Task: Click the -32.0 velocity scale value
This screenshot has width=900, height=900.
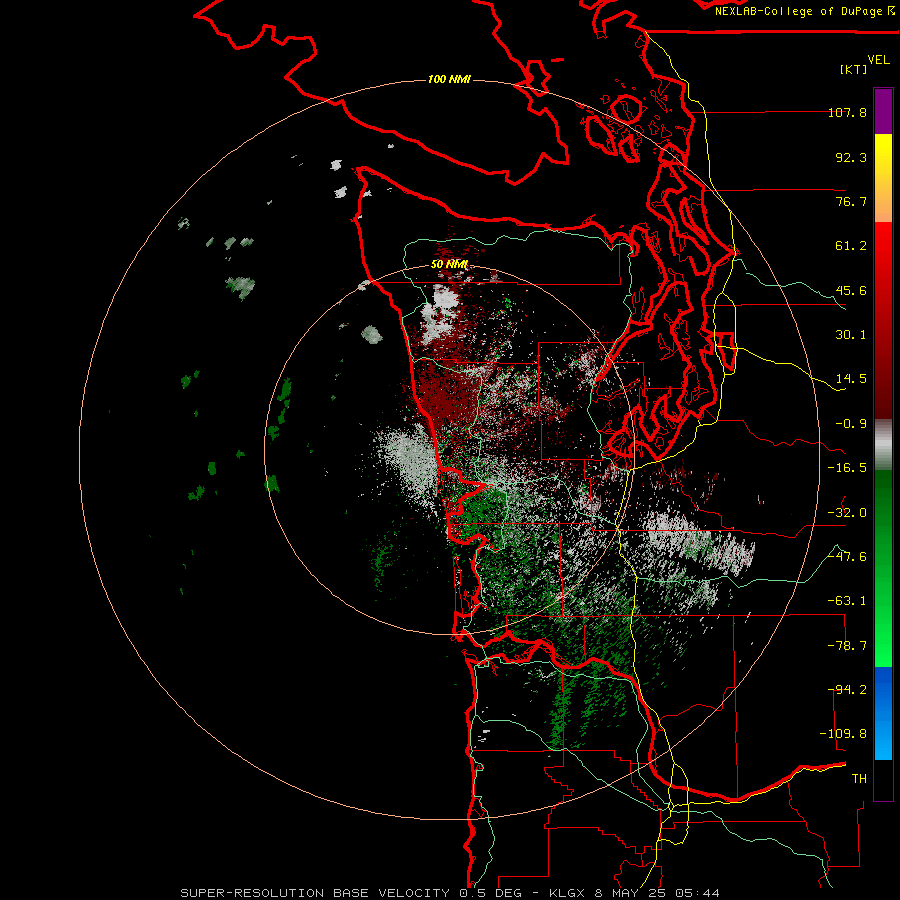Action: click(x=847, y=513)
